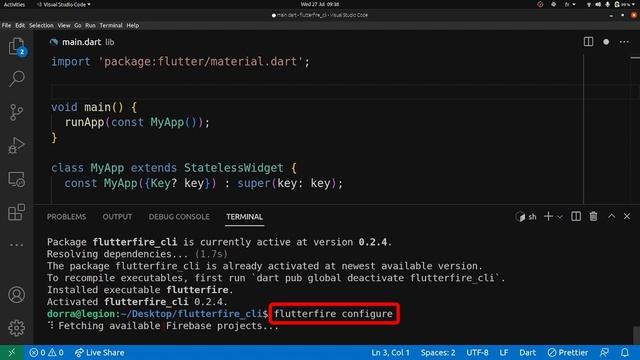Open the Go menu
640x360 pixels.
coord(78,25)
